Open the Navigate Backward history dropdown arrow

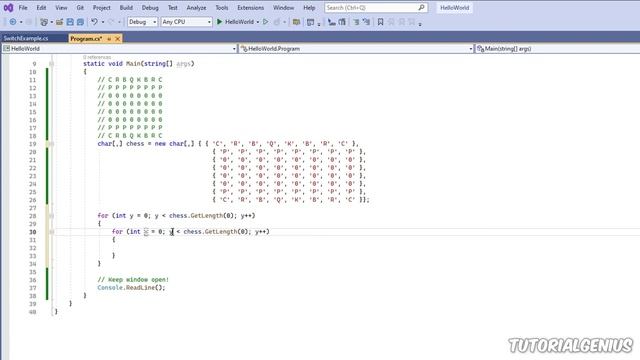[x=21, y=22]
